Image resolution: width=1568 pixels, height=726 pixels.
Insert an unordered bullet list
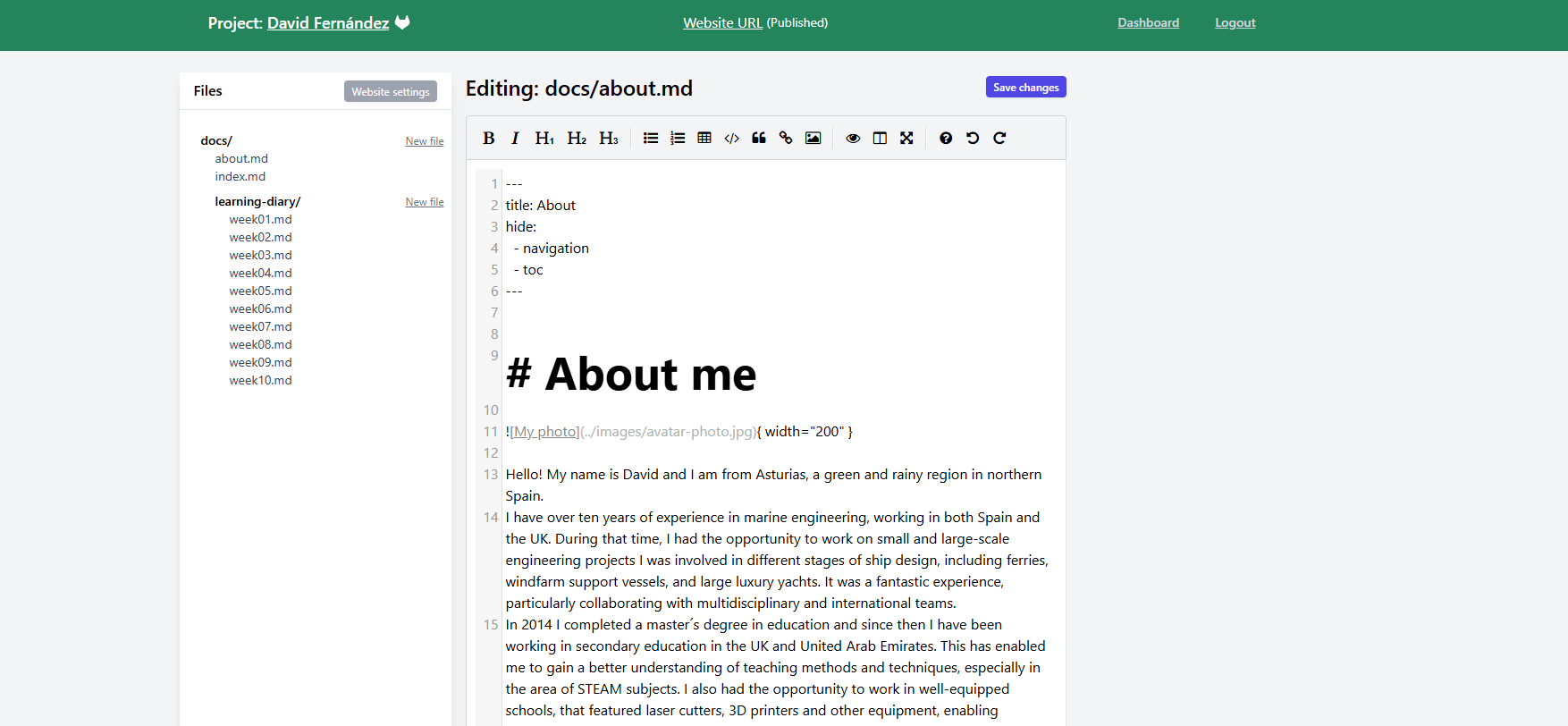(x=651, y=138)
